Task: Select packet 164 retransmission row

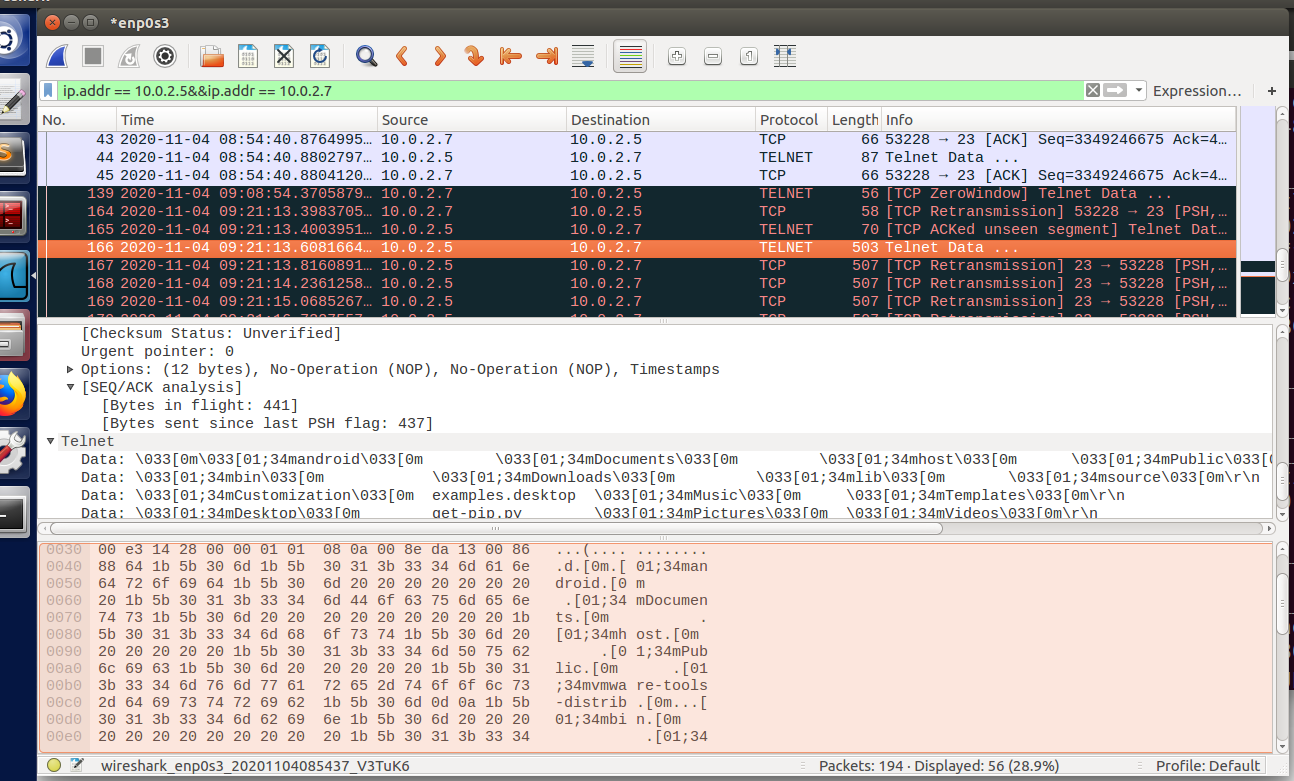Action: pyautogui.click(x=637, y=211)
